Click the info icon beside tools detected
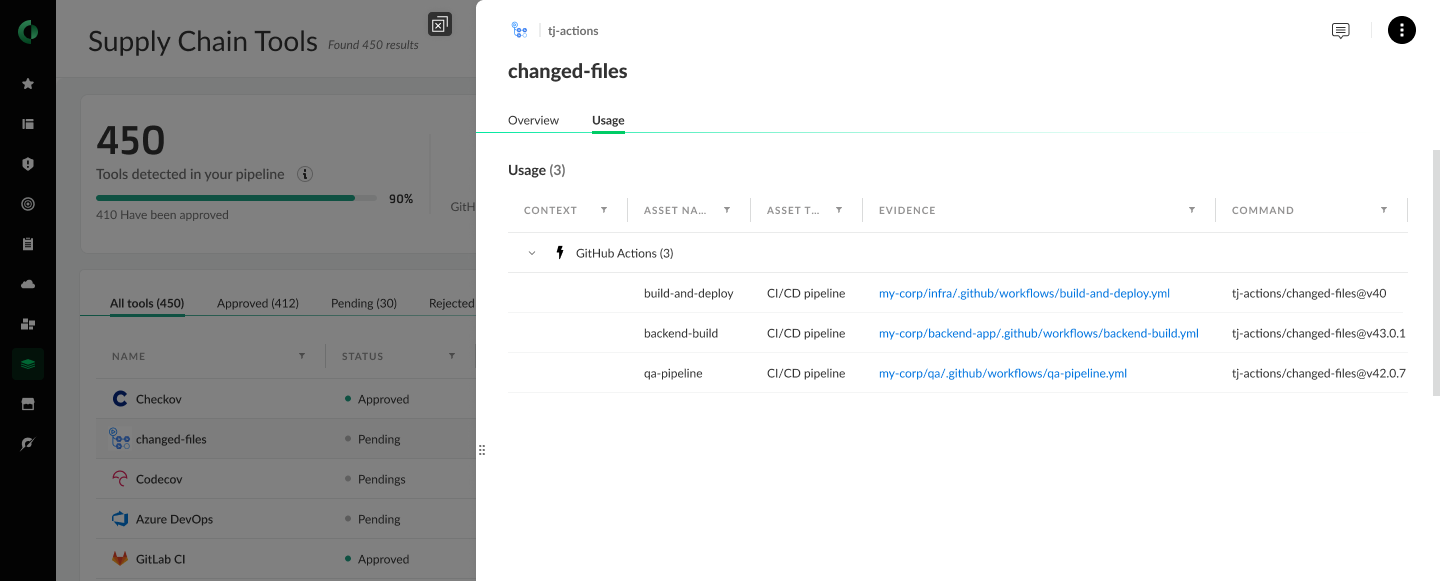Image resolution: width=1440 pixels, height=581 pixels. click(305, 174)
